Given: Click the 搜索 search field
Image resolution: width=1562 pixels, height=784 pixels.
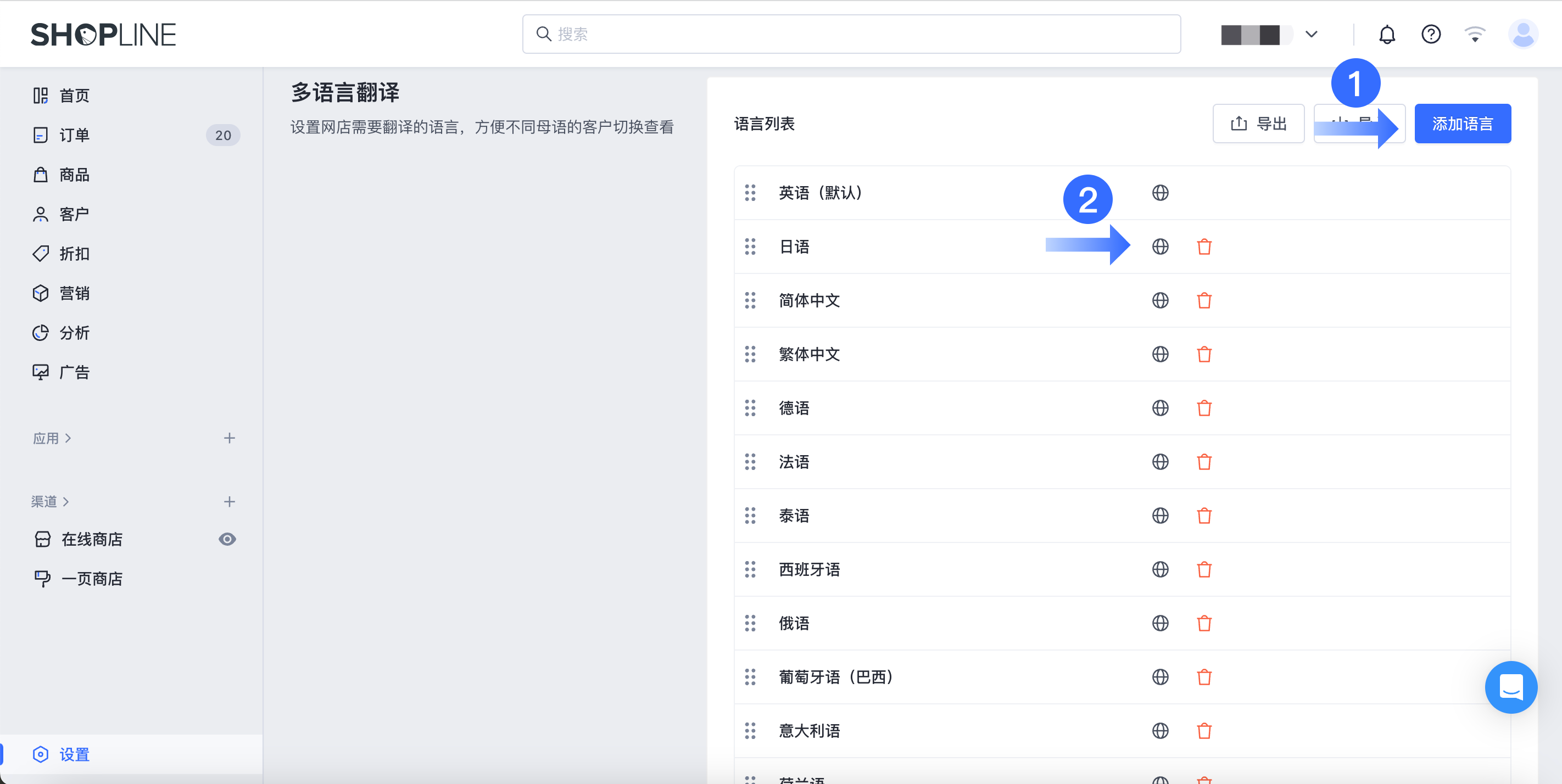Looking at the screenshot, I should (x=851, y=35).
